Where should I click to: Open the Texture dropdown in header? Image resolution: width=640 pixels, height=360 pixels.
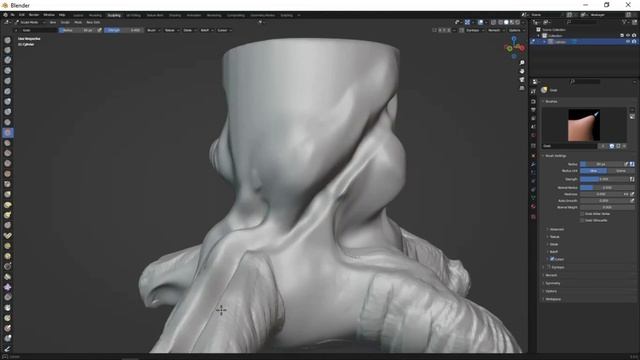[x=170, y=30]
